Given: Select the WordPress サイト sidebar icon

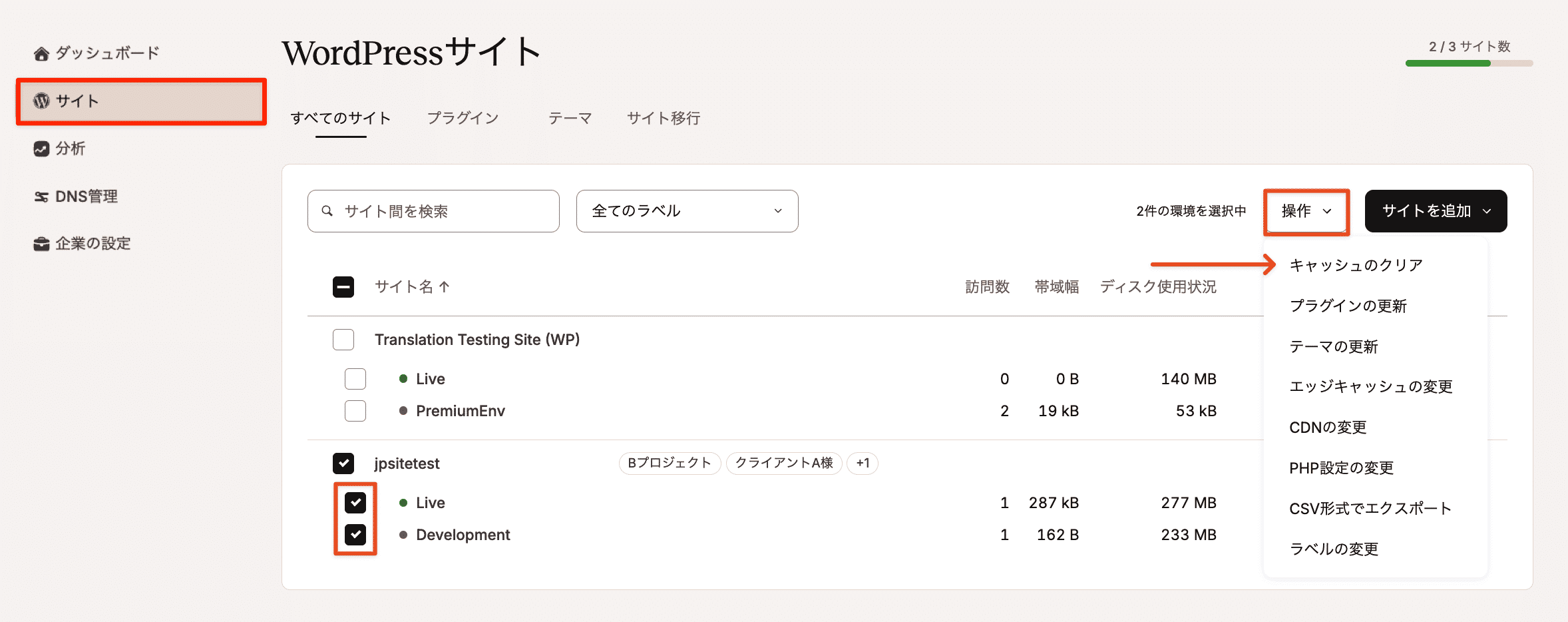Looking at the screenshot, I should (x=41, y=101).
